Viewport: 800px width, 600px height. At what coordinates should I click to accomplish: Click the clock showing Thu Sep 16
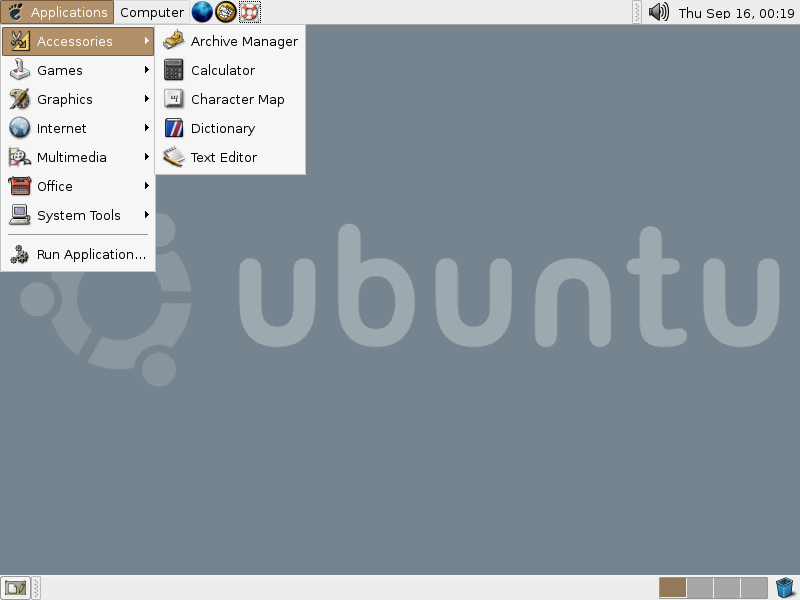pos(736,13)
